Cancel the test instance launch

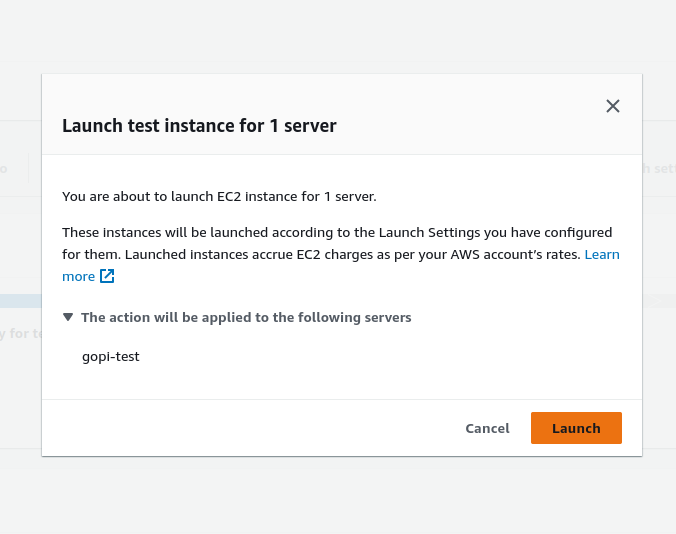pyautogui.click(x=487, y=428)
